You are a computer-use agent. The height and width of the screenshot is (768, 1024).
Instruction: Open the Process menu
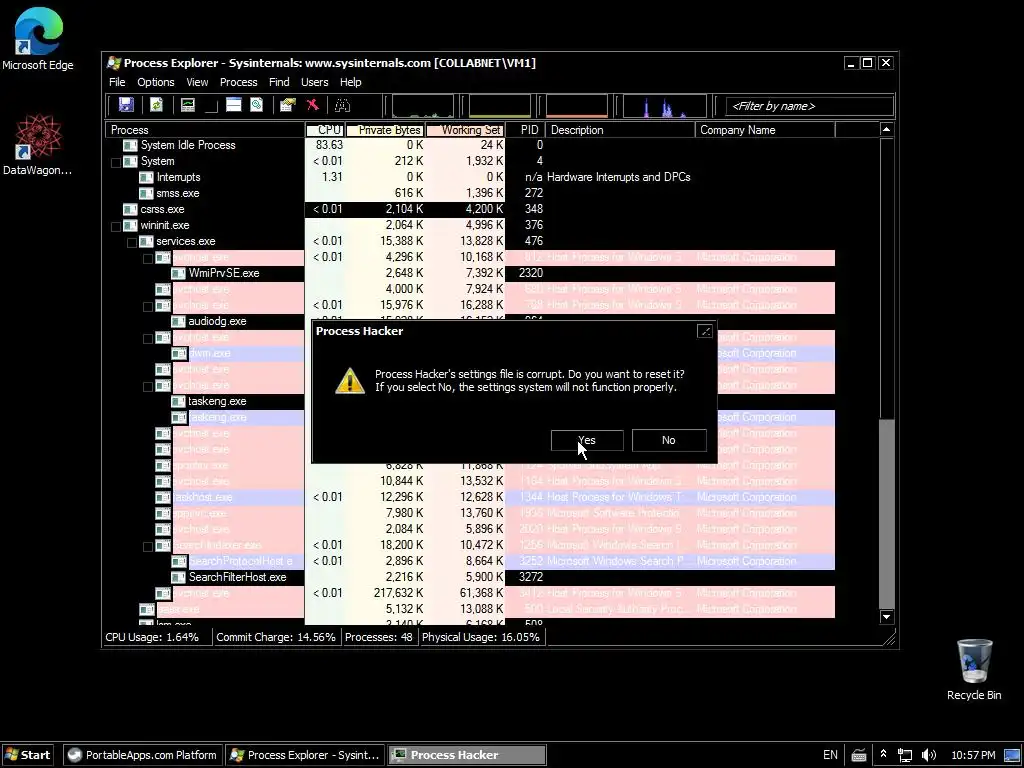click(238, 82)
